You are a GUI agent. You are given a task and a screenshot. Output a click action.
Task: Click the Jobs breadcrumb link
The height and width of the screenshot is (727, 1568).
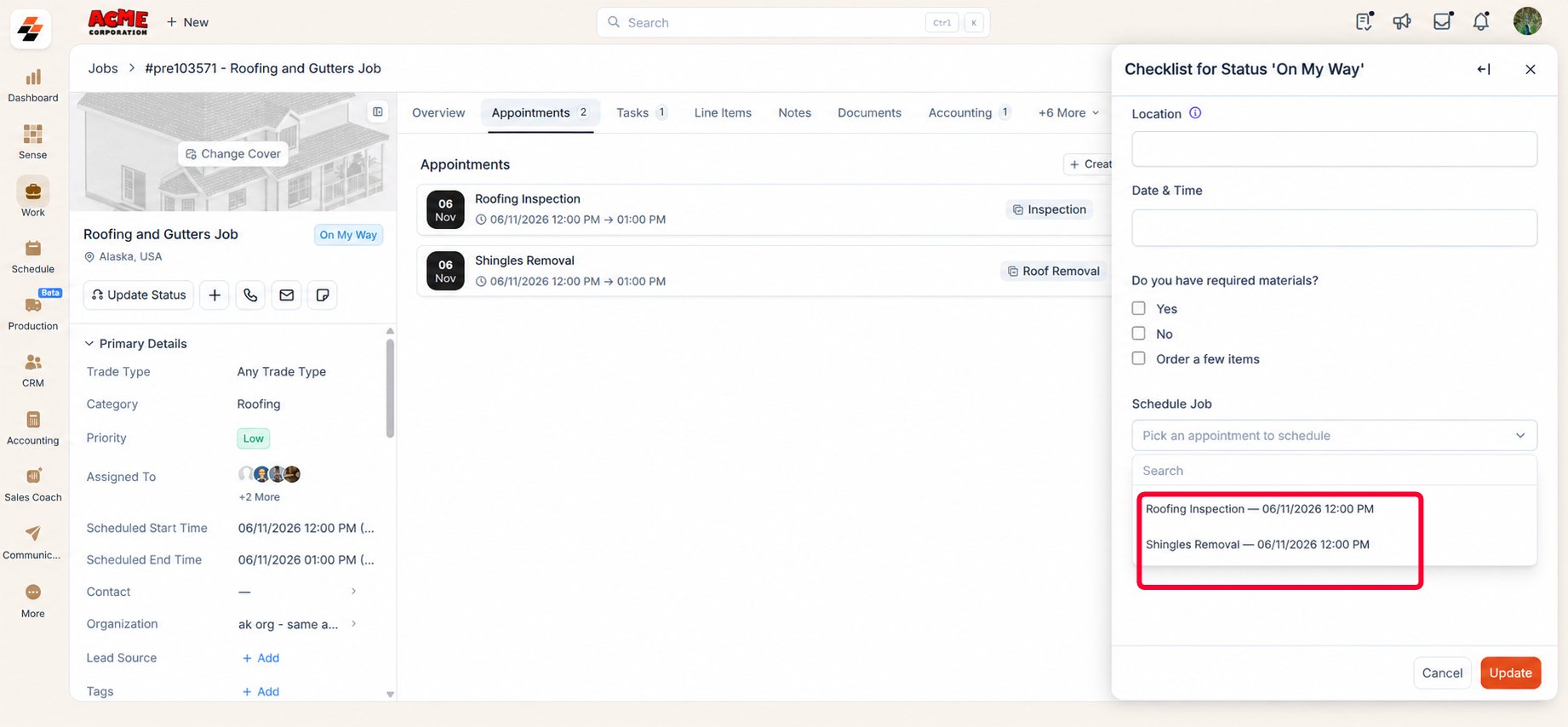103,68
